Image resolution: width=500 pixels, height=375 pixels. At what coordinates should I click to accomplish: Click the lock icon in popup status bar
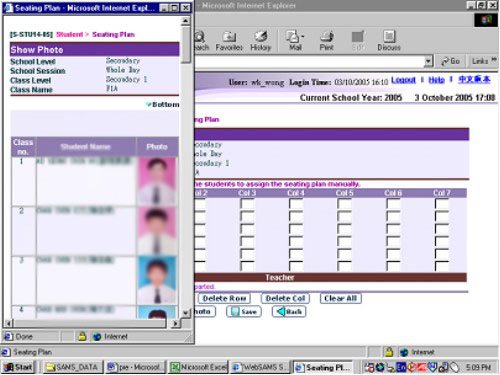[82, 336]
